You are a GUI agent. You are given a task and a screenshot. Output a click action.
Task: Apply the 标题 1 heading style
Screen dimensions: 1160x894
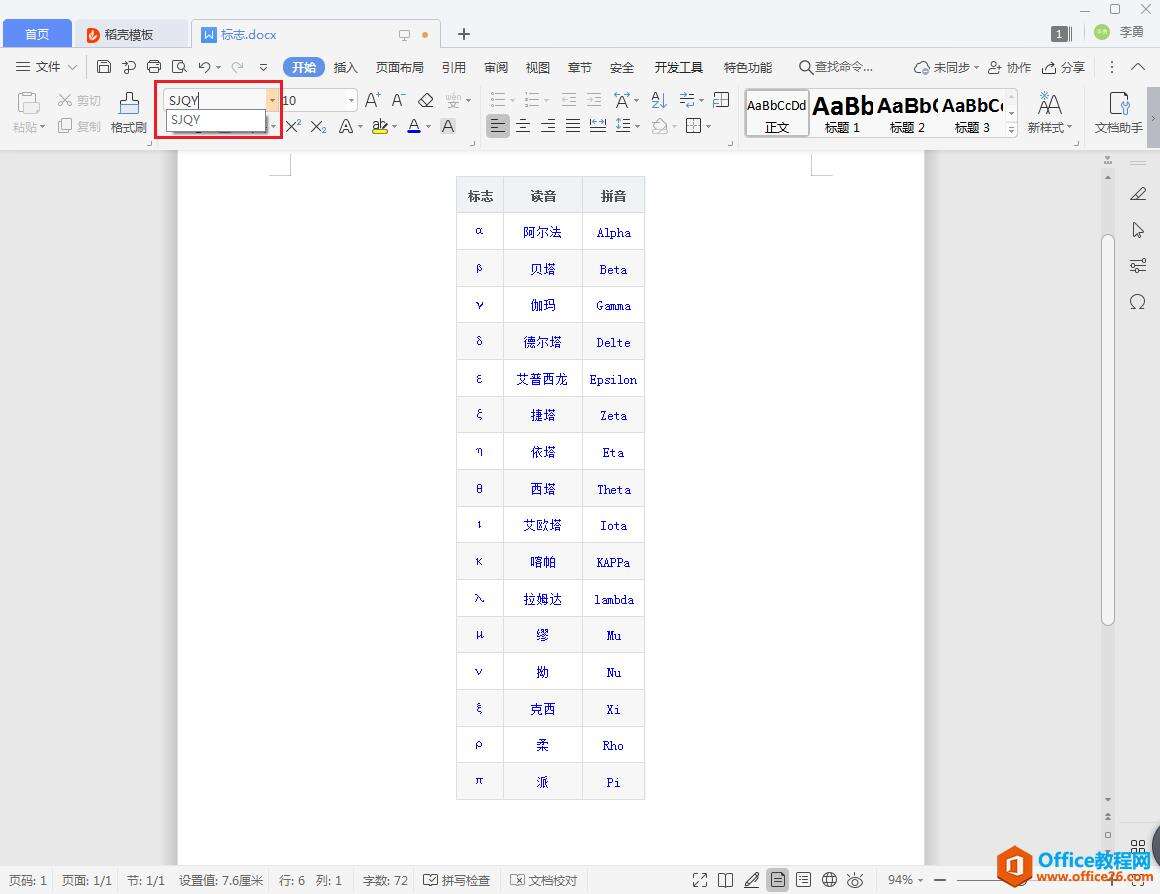tap(842, 112)
